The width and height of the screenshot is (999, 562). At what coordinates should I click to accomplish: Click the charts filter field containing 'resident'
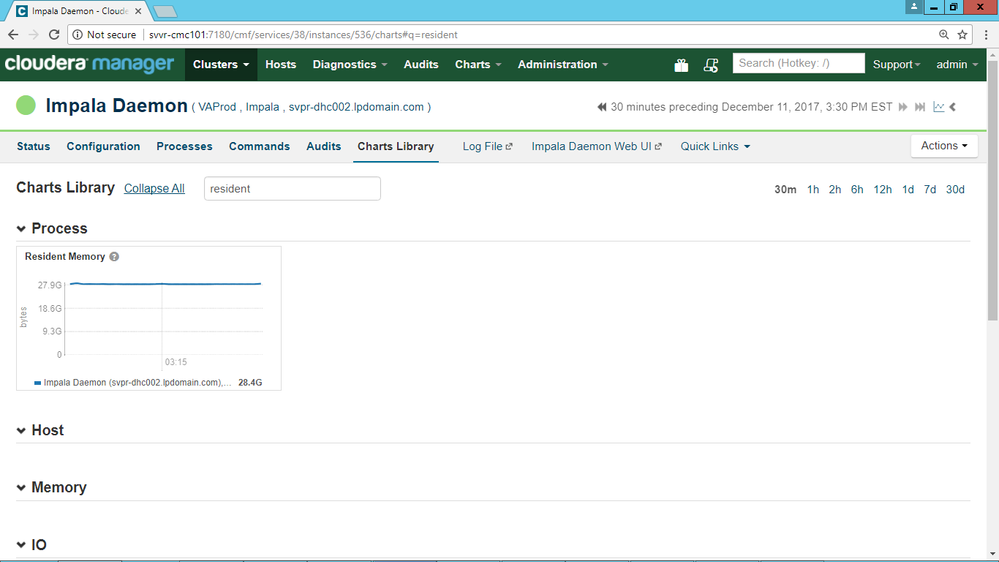tap(292, 189)
